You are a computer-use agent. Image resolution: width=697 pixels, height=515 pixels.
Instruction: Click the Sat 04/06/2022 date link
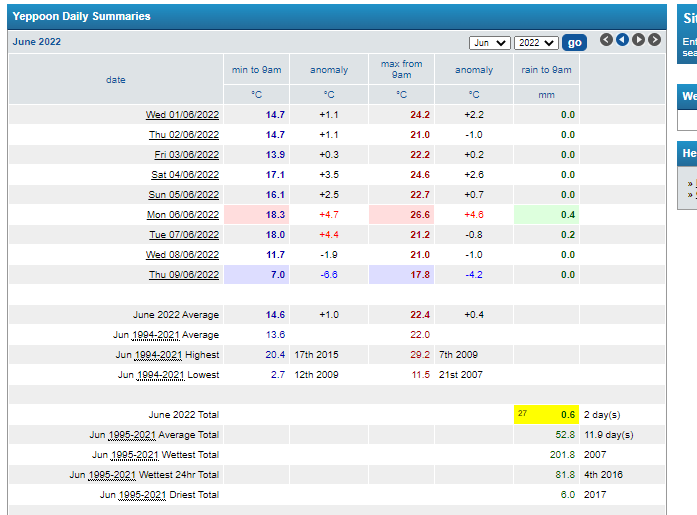tap(185, 175)
